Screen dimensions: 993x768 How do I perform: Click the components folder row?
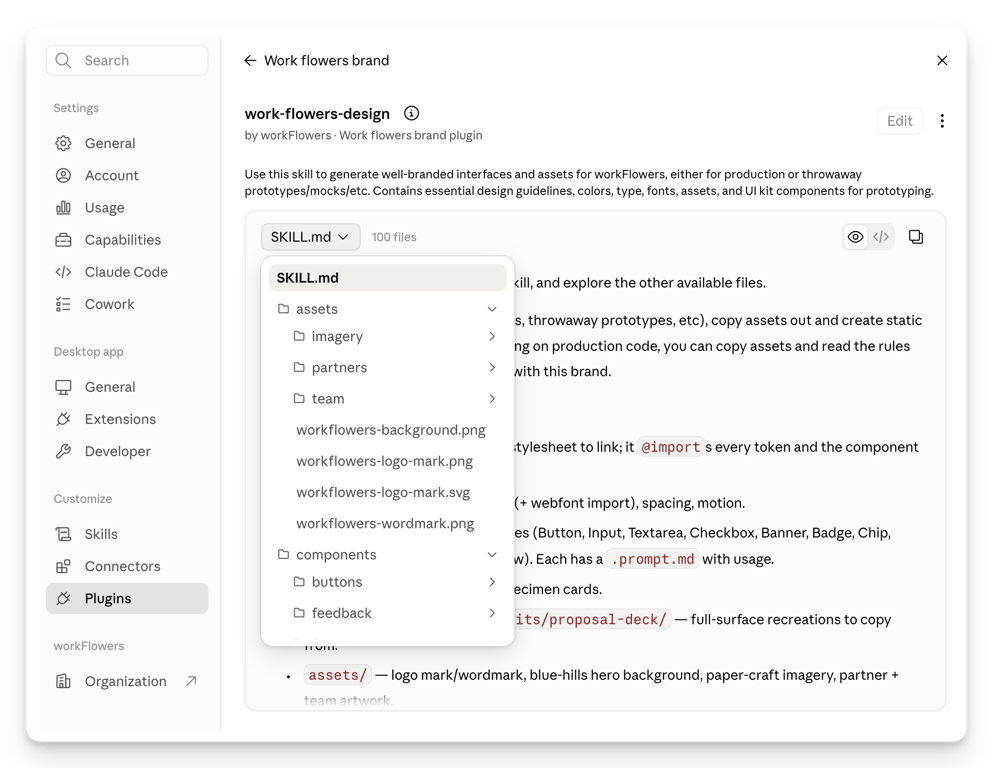coord(388,555)
